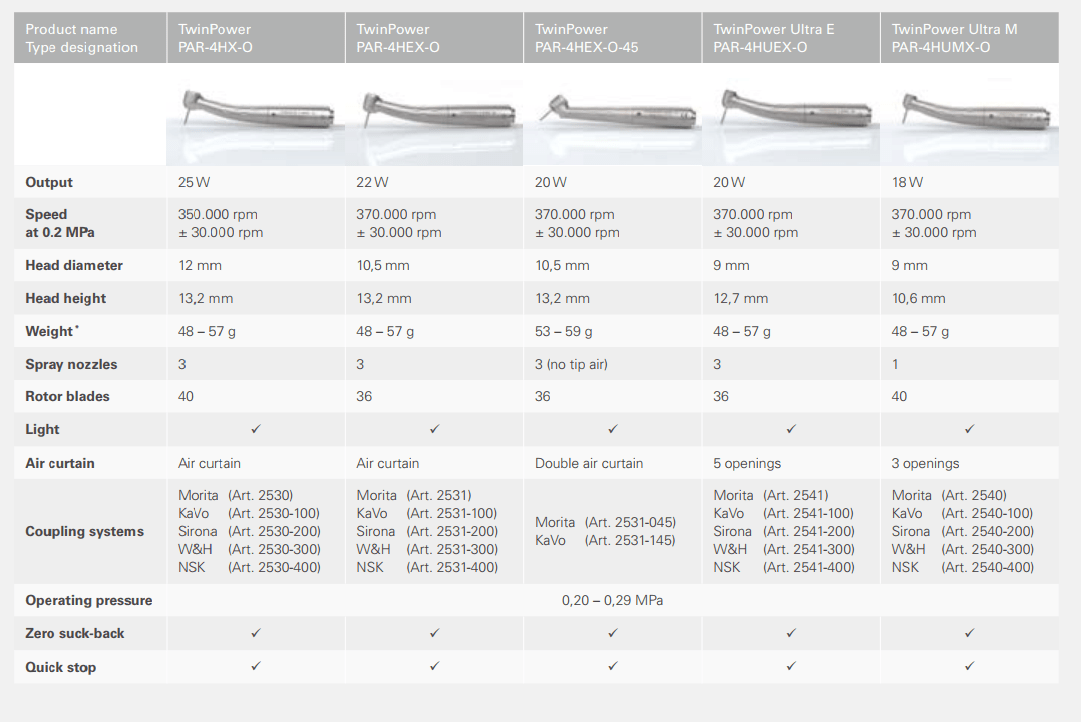Screen dimensions: 1081x722
Task: Click the "3 (no tip air)" cell
Action: [572, 364]
